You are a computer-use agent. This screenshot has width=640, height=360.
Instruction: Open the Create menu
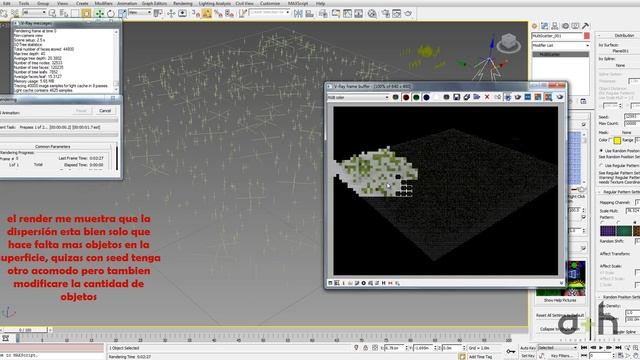click(82, 3)
